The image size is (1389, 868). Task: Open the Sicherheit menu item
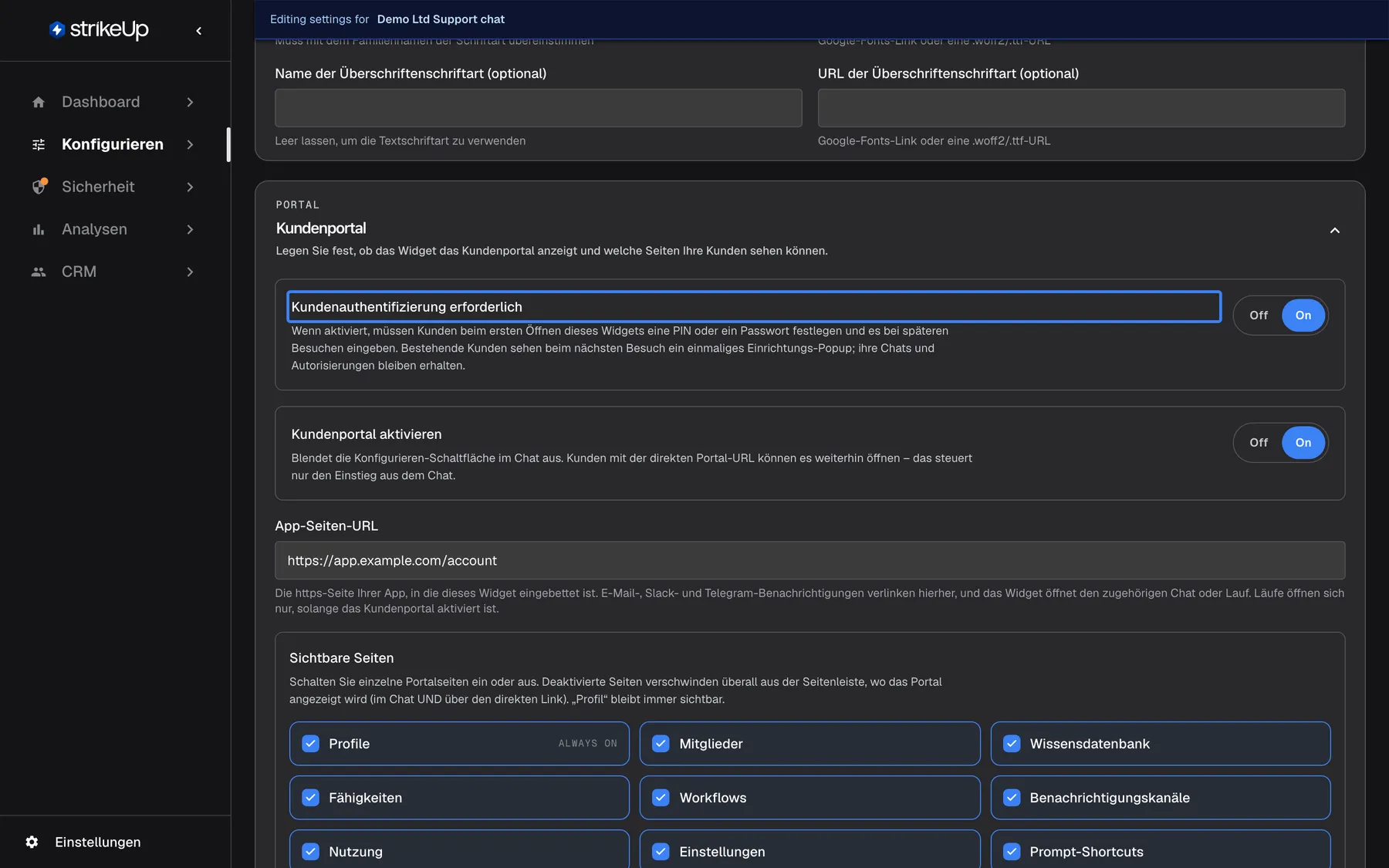pos(114,187)
